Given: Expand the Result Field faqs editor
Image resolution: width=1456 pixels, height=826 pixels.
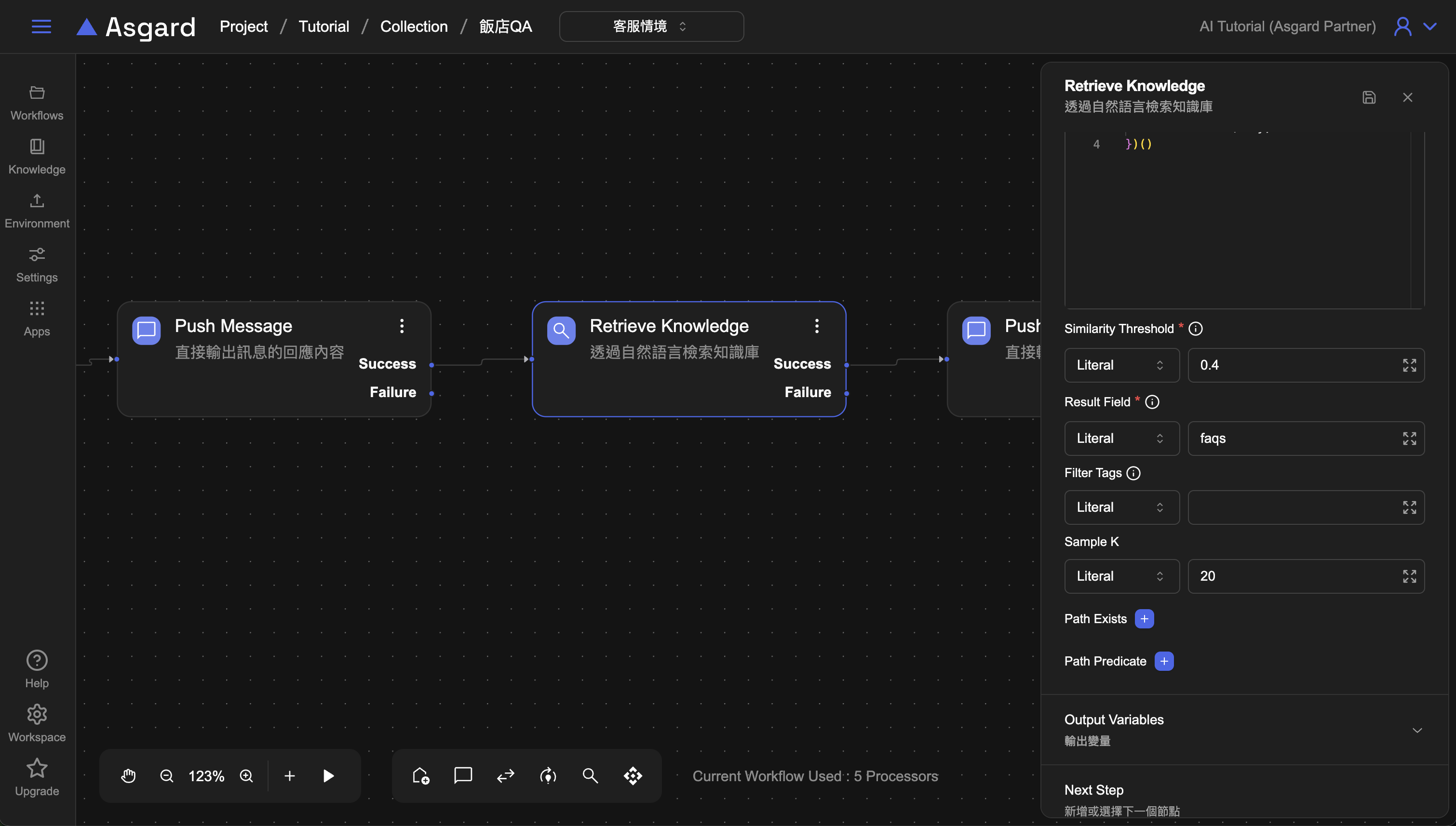Looking at the screenshot, I should (1409, 438).
